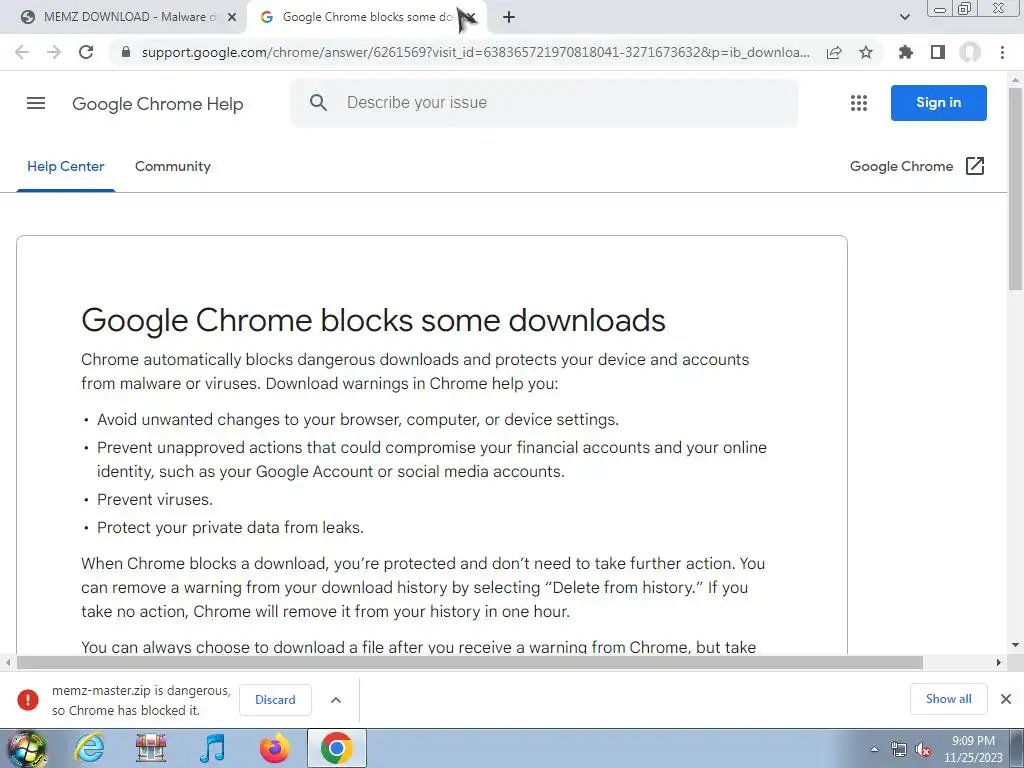Click 'Protect your private data from leaks.'
Screen dimensions: 1024x768
(230, 528)
